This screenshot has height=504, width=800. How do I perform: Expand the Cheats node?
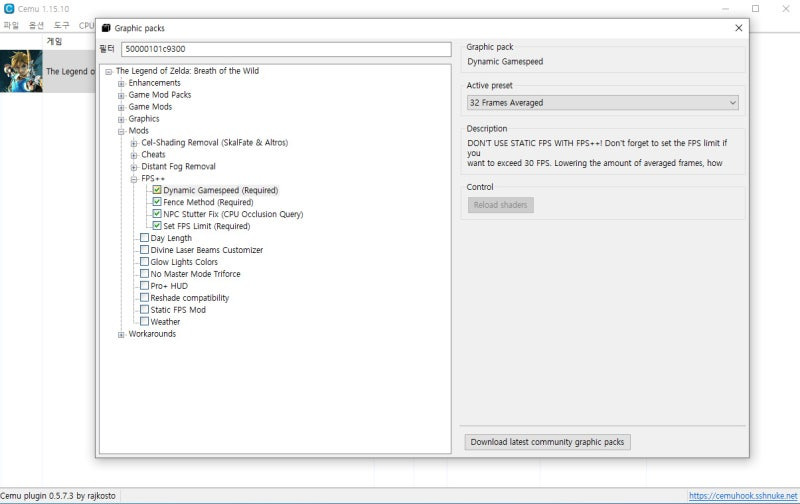[134, 155]
